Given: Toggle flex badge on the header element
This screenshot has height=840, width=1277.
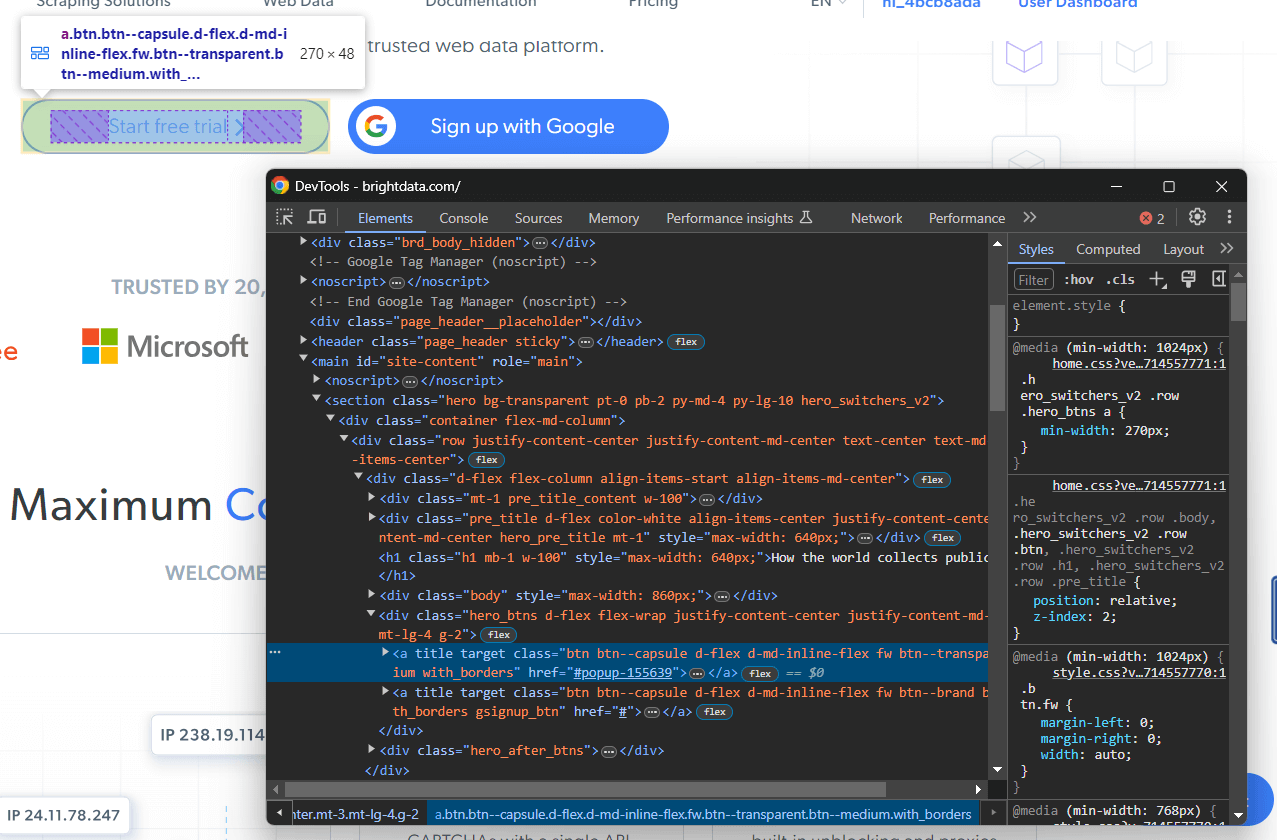Looking at the screenshot, I should (686, 342).
